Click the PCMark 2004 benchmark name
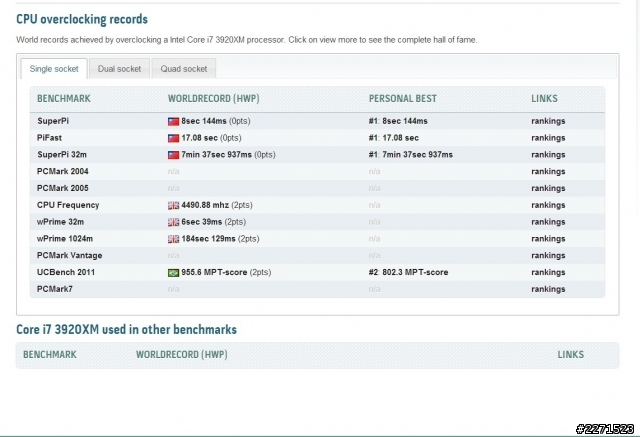Screen dimensions: 640x437 tap(62, 171)
